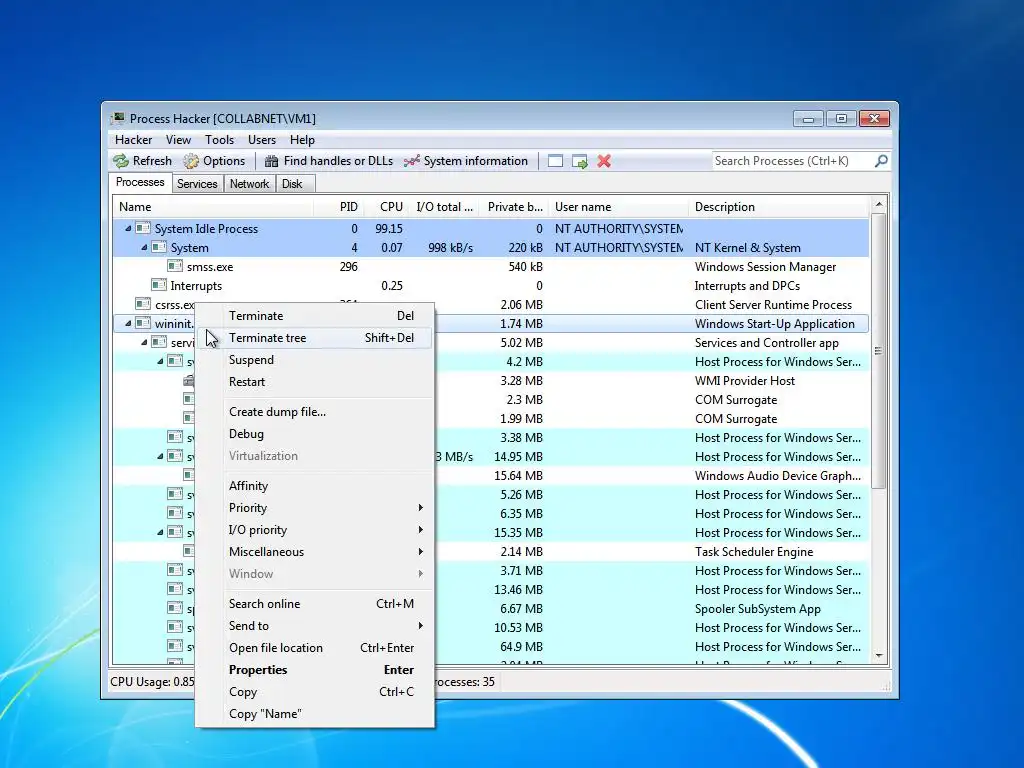Open the Options gear icon

191,161
